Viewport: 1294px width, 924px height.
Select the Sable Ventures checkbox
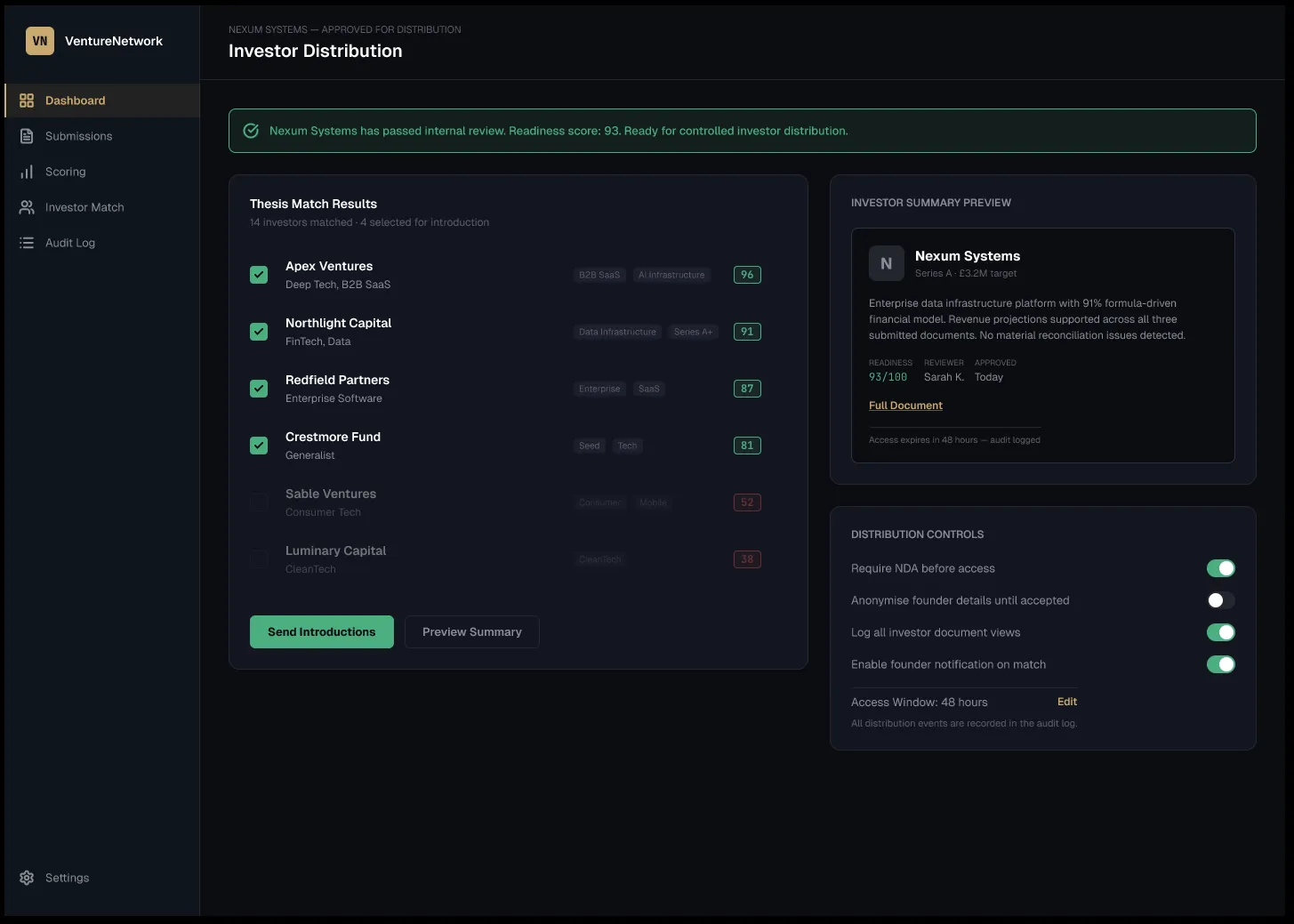pyautogui.click(x=259, y=502)
